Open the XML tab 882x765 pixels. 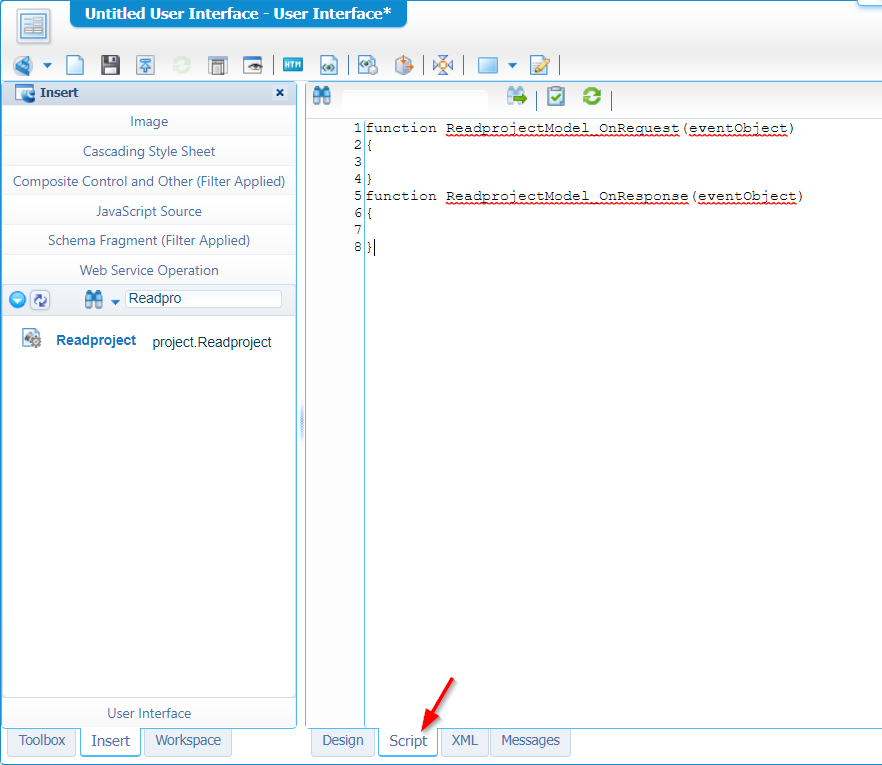(x=464, y=741)
